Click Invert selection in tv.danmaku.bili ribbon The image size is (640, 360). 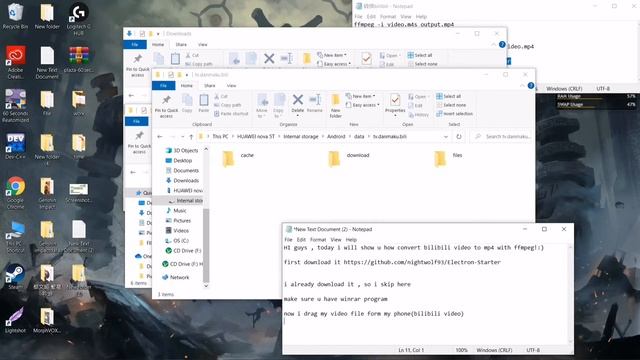pyautogui.click(x=454, y=114)
